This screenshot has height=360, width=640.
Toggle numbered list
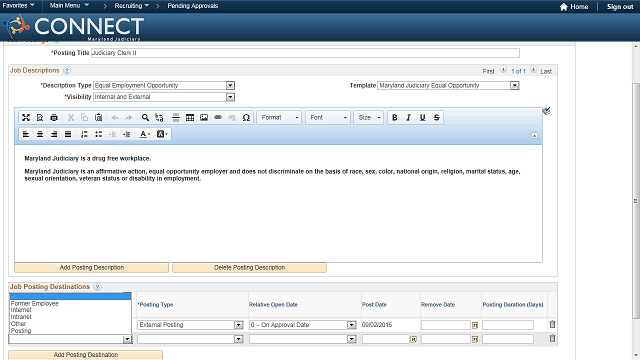pos(84,134)
